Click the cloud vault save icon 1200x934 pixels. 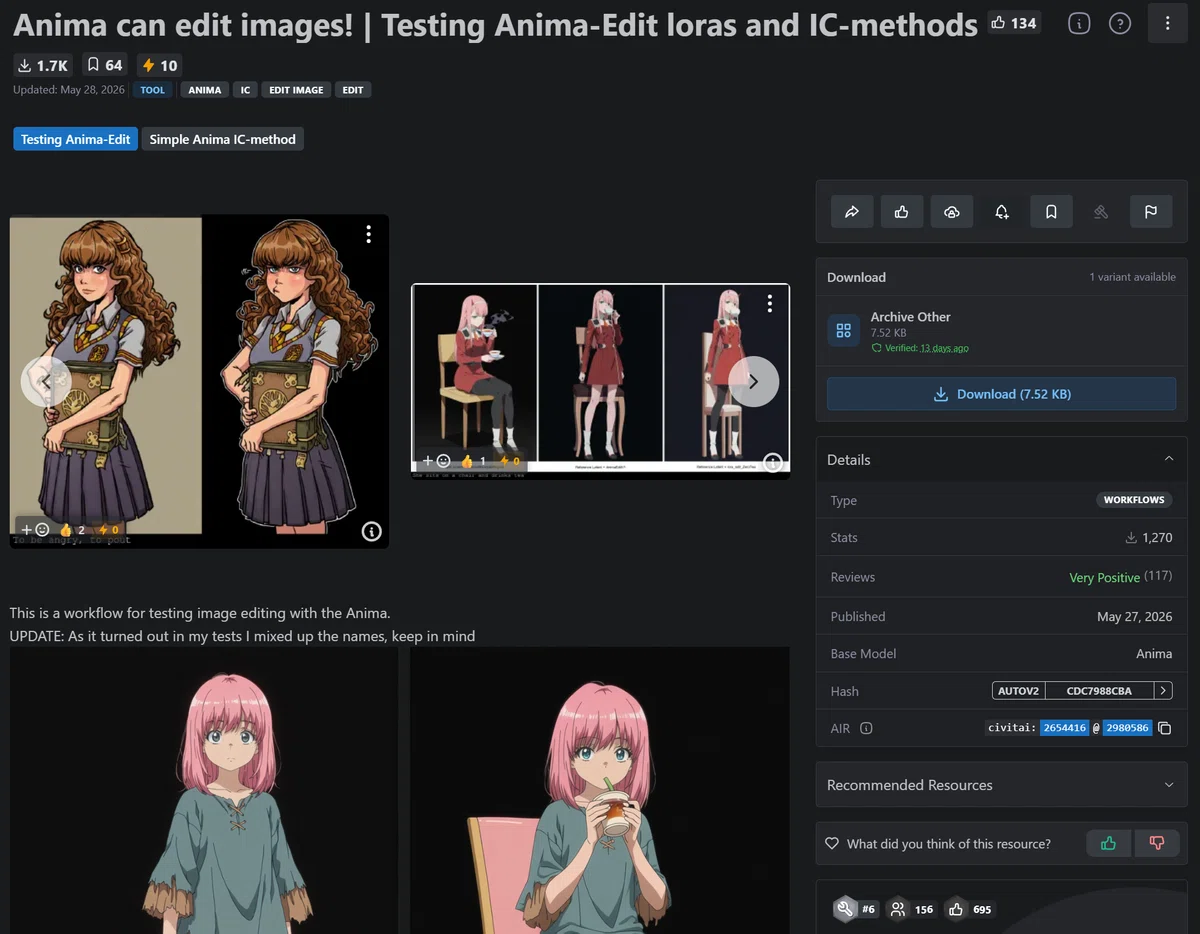pyautogui.click(x=952, y=212)
